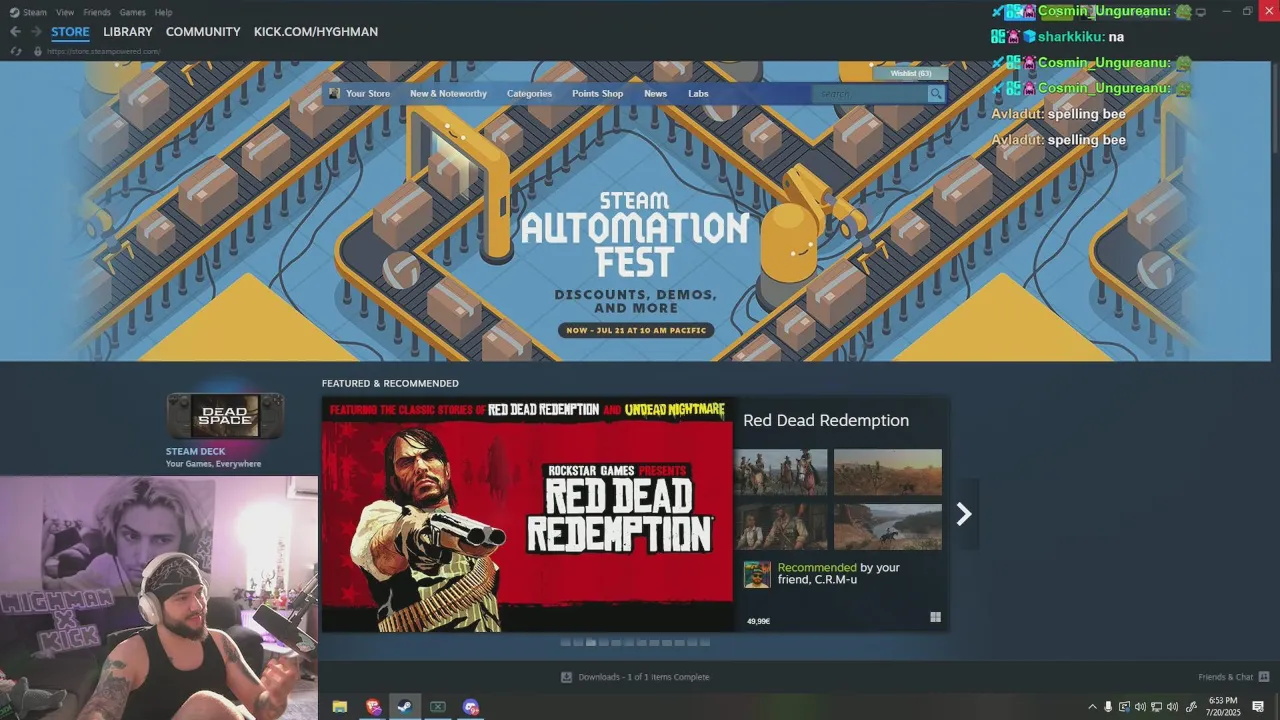Click friend C.R.M-u's avatar in the recommendation
This screenshot has width=1280, height=720.
(x=757, y=574)
